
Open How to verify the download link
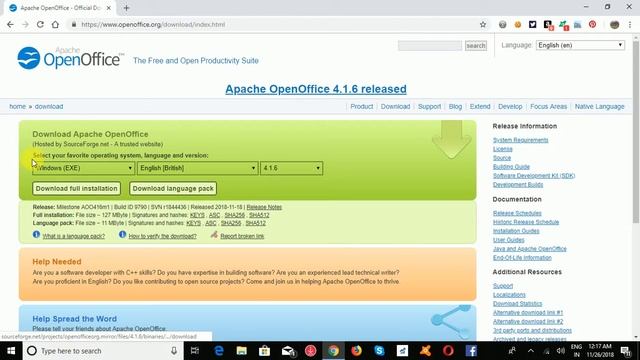click(162, 236)
